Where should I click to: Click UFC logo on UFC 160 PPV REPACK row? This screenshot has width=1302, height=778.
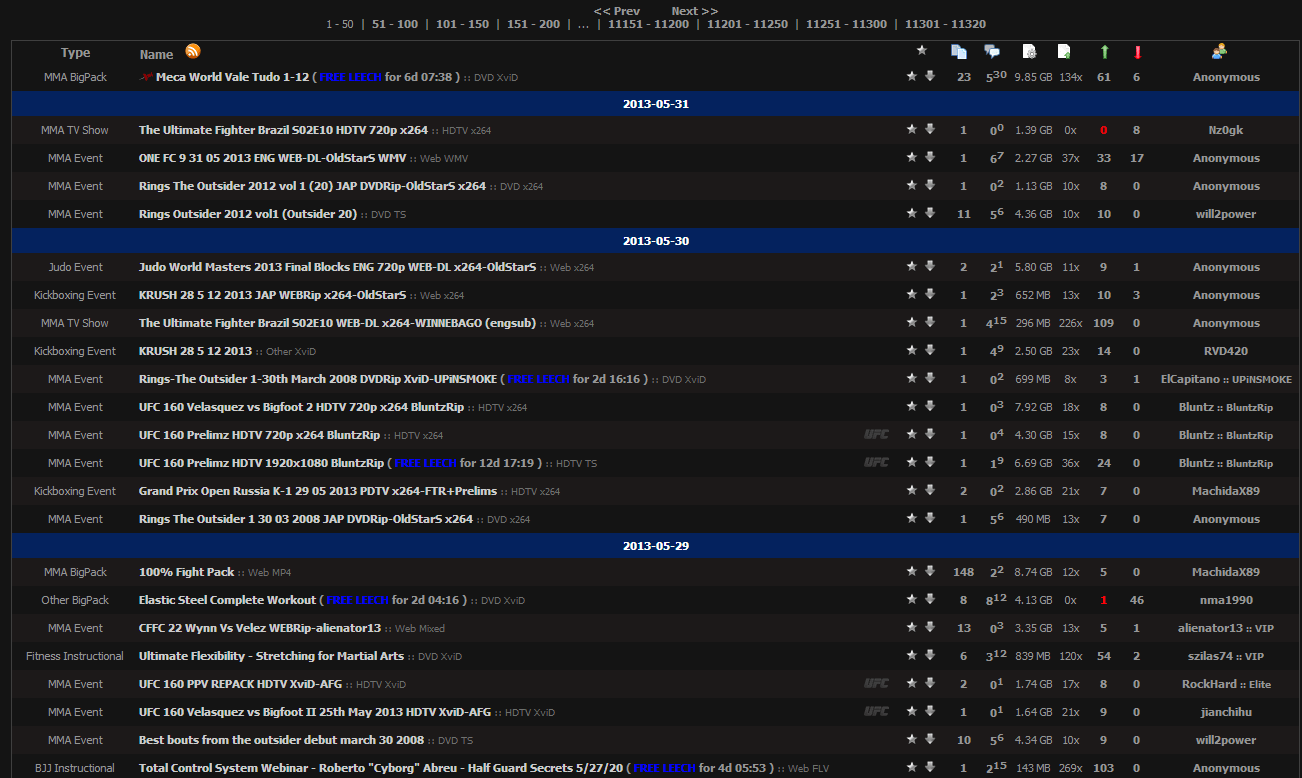(876, 683)
